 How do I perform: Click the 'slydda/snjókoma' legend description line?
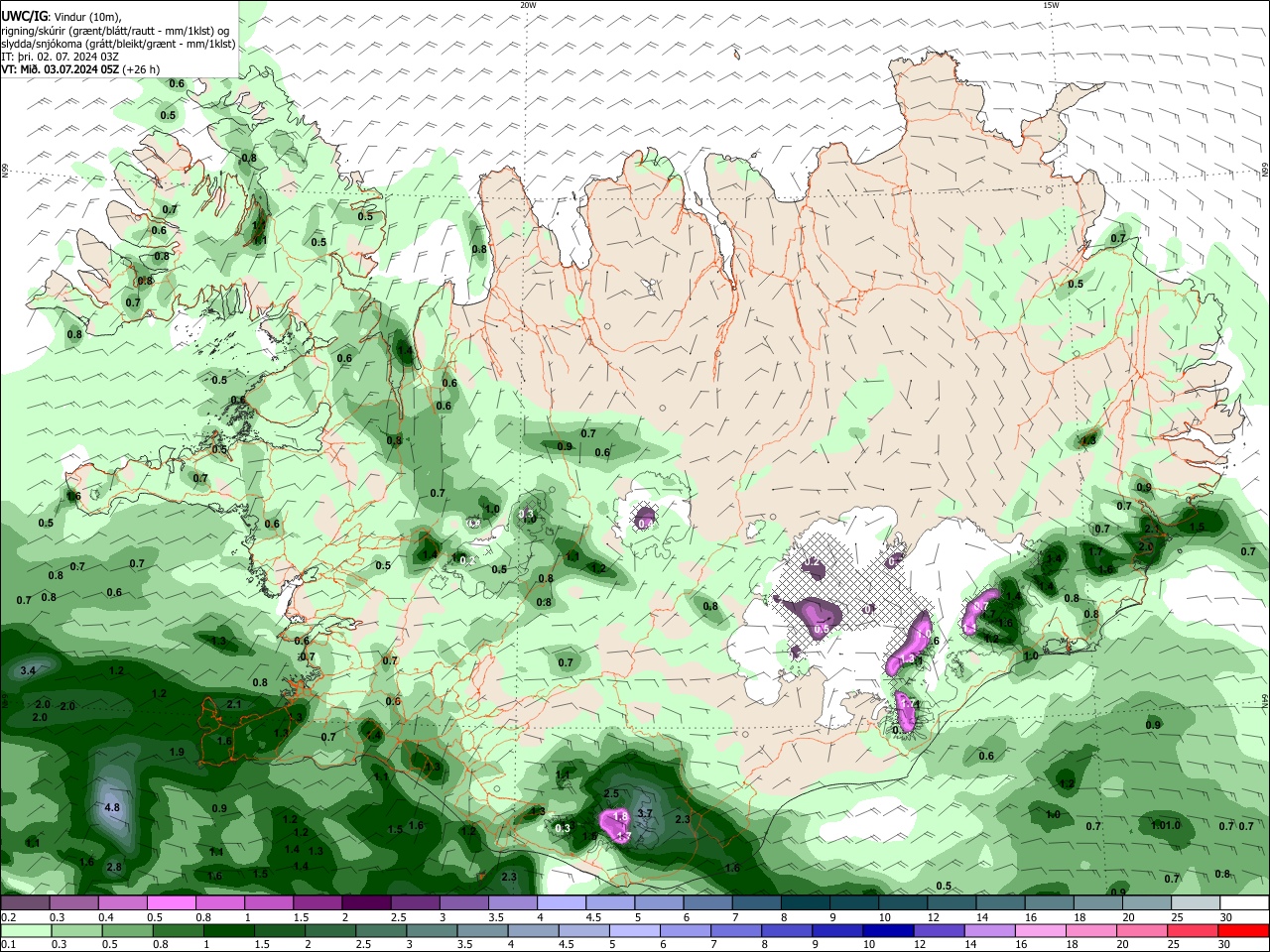coord(118,44)
